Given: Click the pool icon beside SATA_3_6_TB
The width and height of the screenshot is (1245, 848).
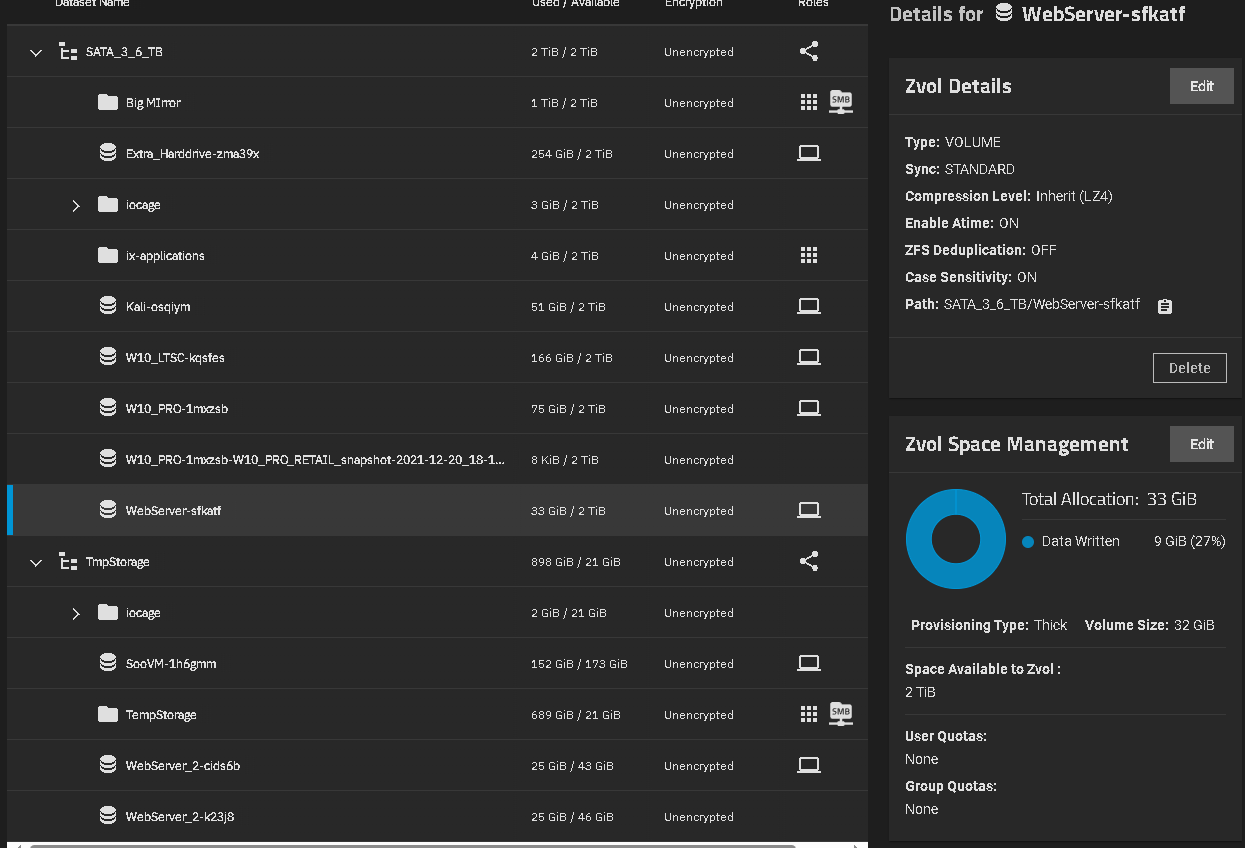Looking at the screenshot, I should click(x=68, y=52).
